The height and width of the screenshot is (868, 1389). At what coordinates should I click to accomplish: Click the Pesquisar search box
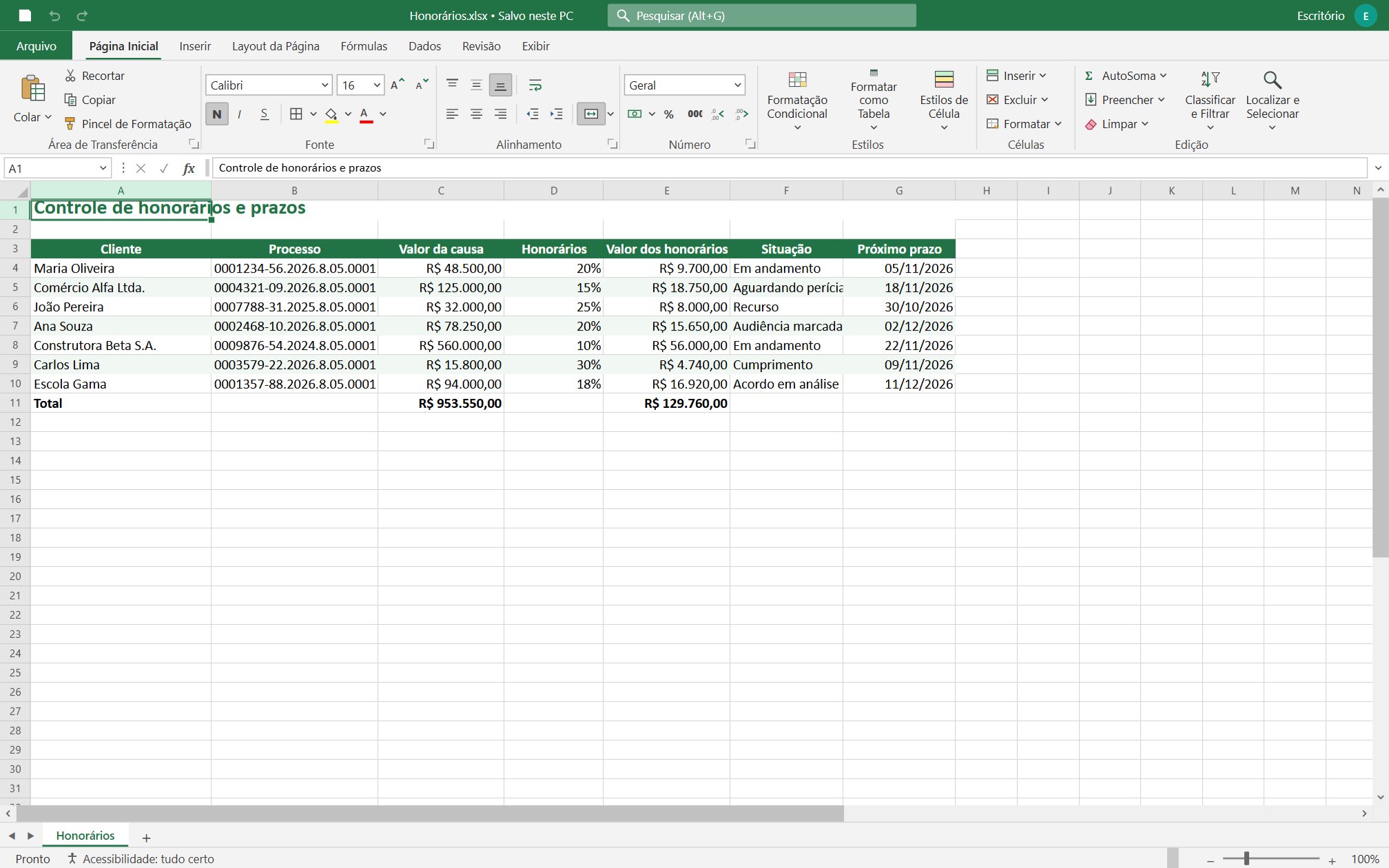(x=762, y=15)
